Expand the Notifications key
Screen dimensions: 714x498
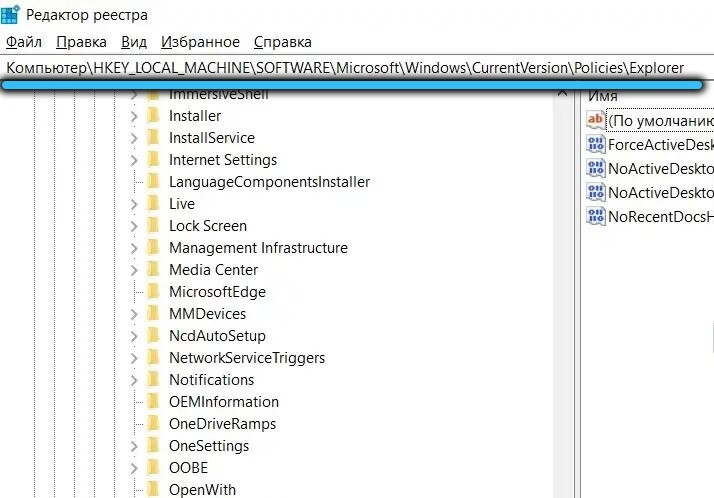134,380
